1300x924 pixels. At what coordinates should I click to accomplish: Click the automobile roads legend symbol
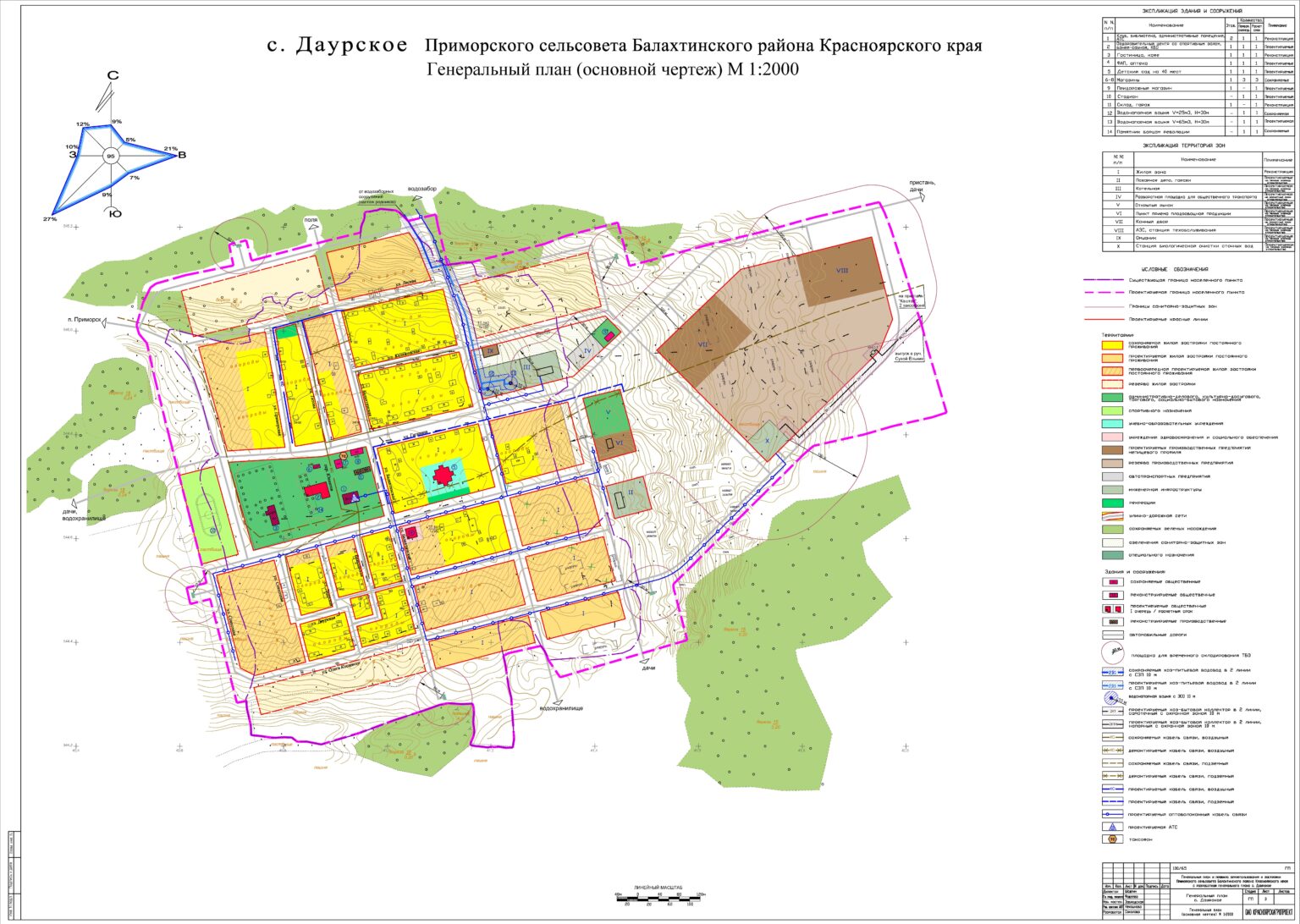point(1113,635)
